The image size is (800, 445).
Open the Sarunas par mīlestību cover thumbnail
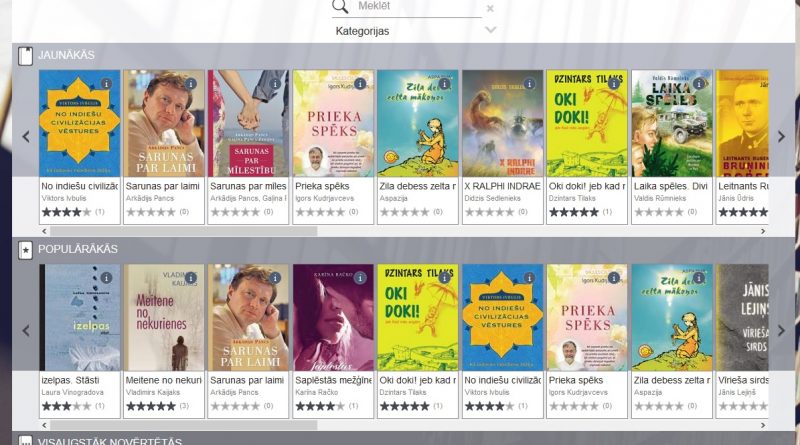click(x=248, y=123)
